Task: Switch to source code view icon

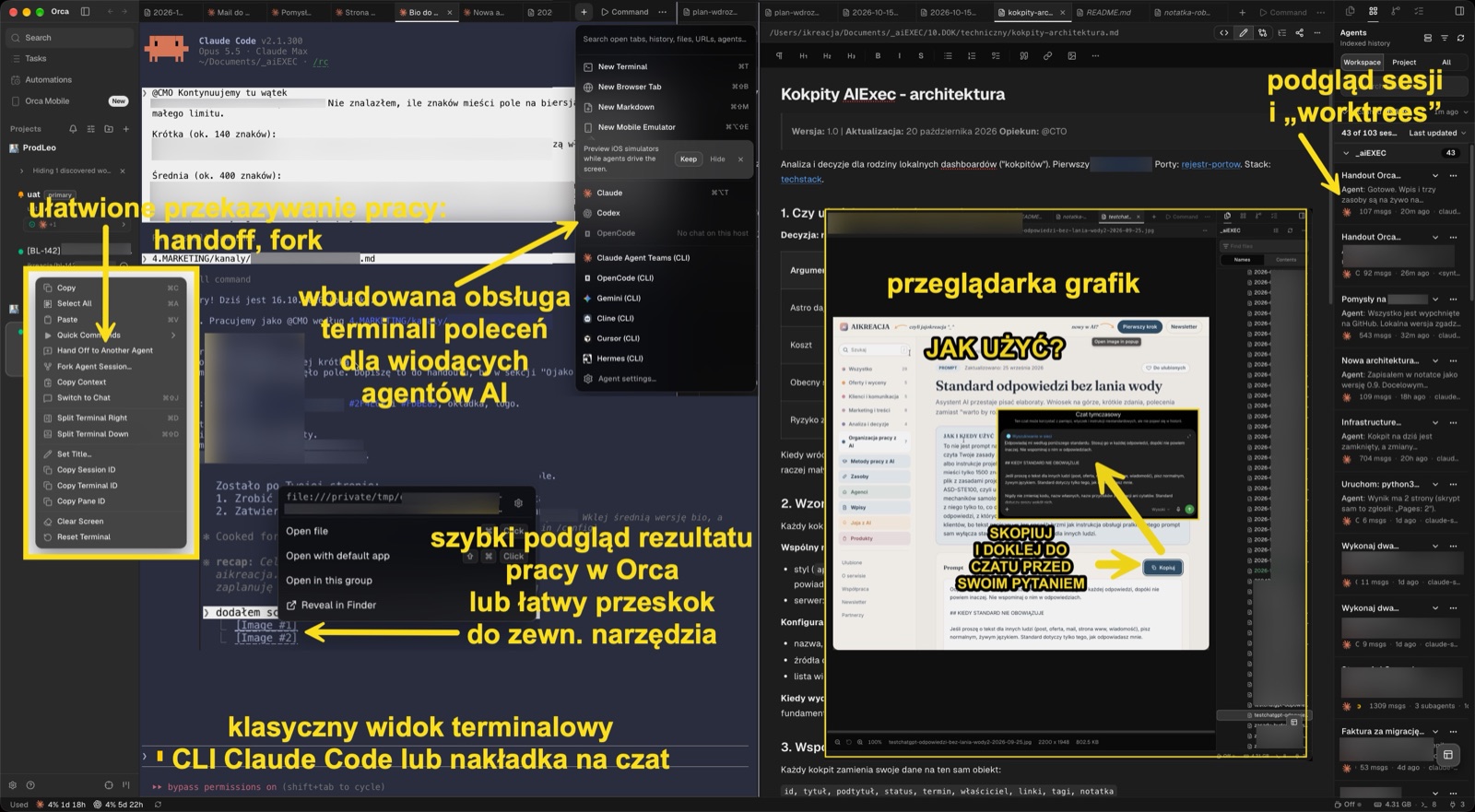Action: [x=1224, y=33]
